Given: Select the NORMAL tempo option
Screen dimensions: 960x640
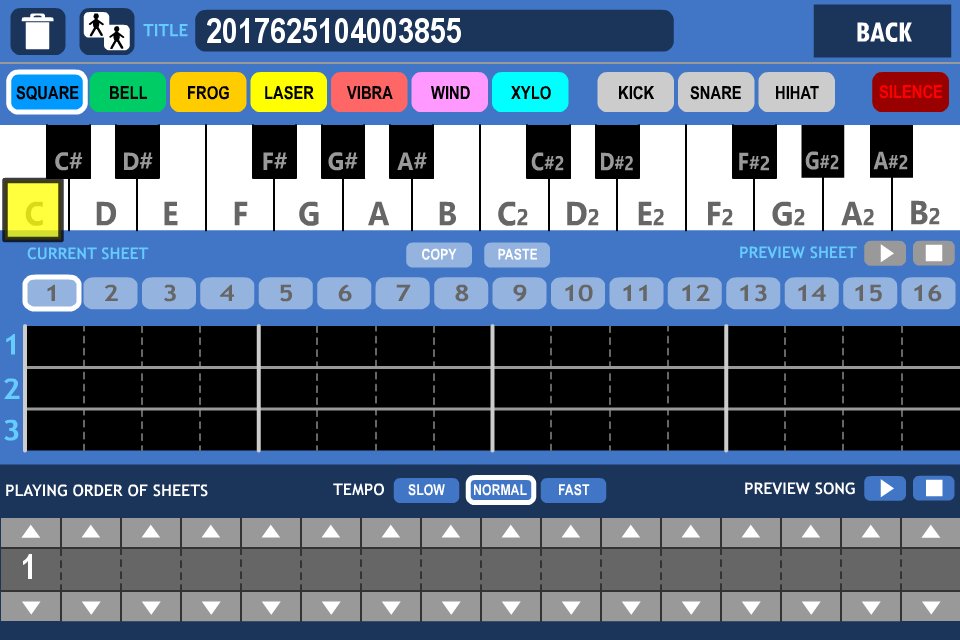Looking at the screenshot, I should pyautogui.click(x=500, y=490).
